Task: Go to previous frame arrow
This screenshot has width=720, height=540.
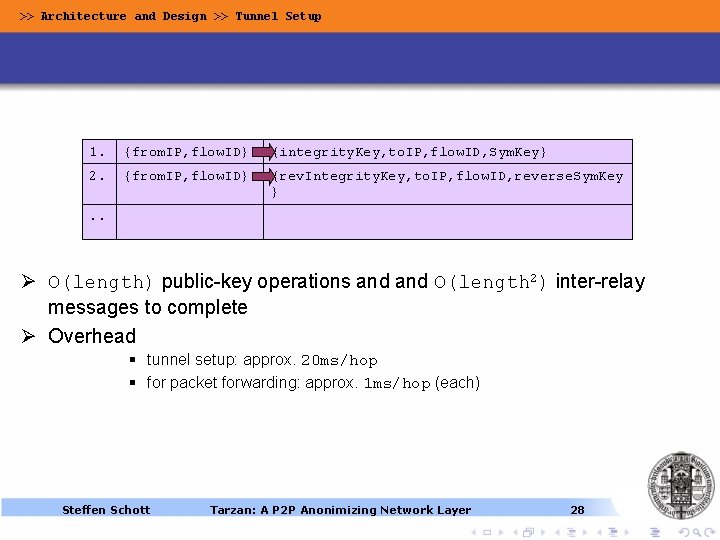Action: click(515, 533)
